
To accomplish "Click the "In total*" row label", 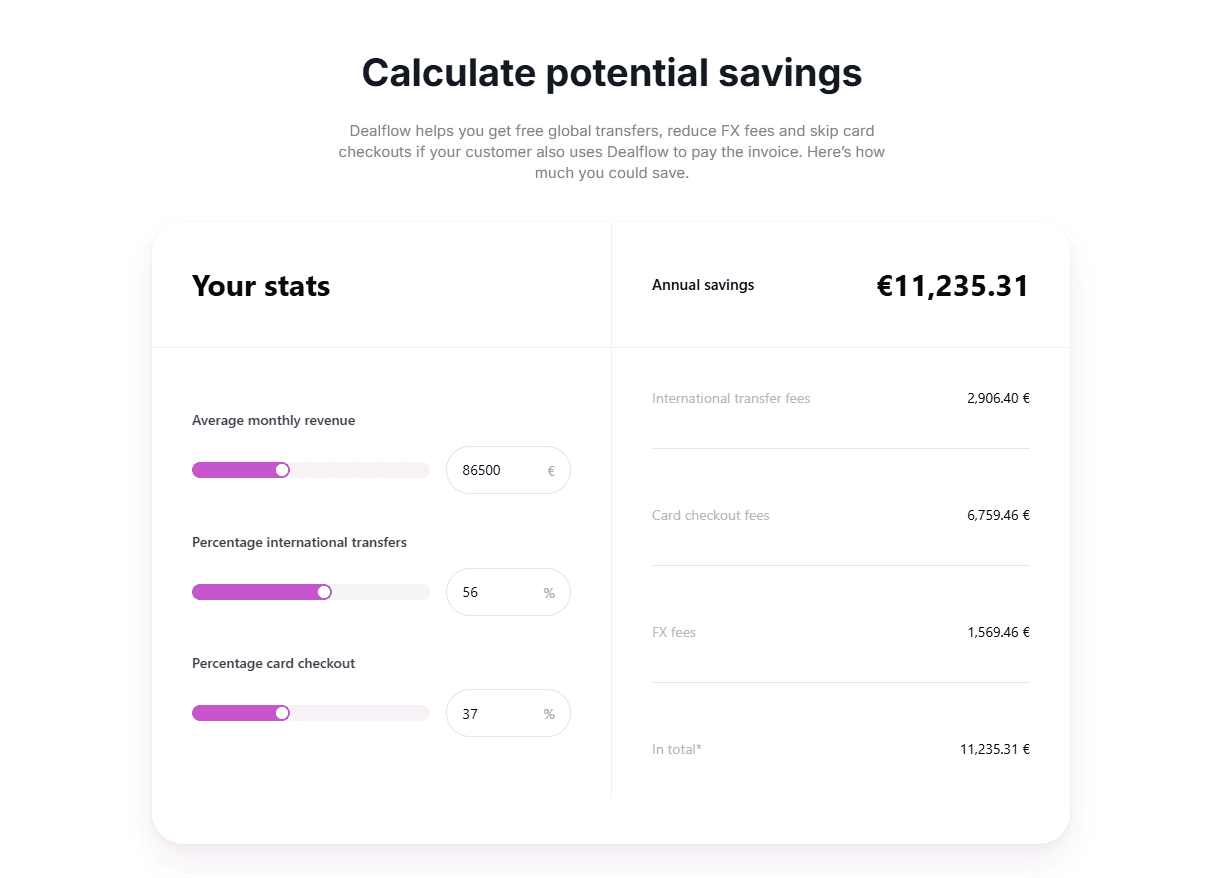I will (677, 749).
